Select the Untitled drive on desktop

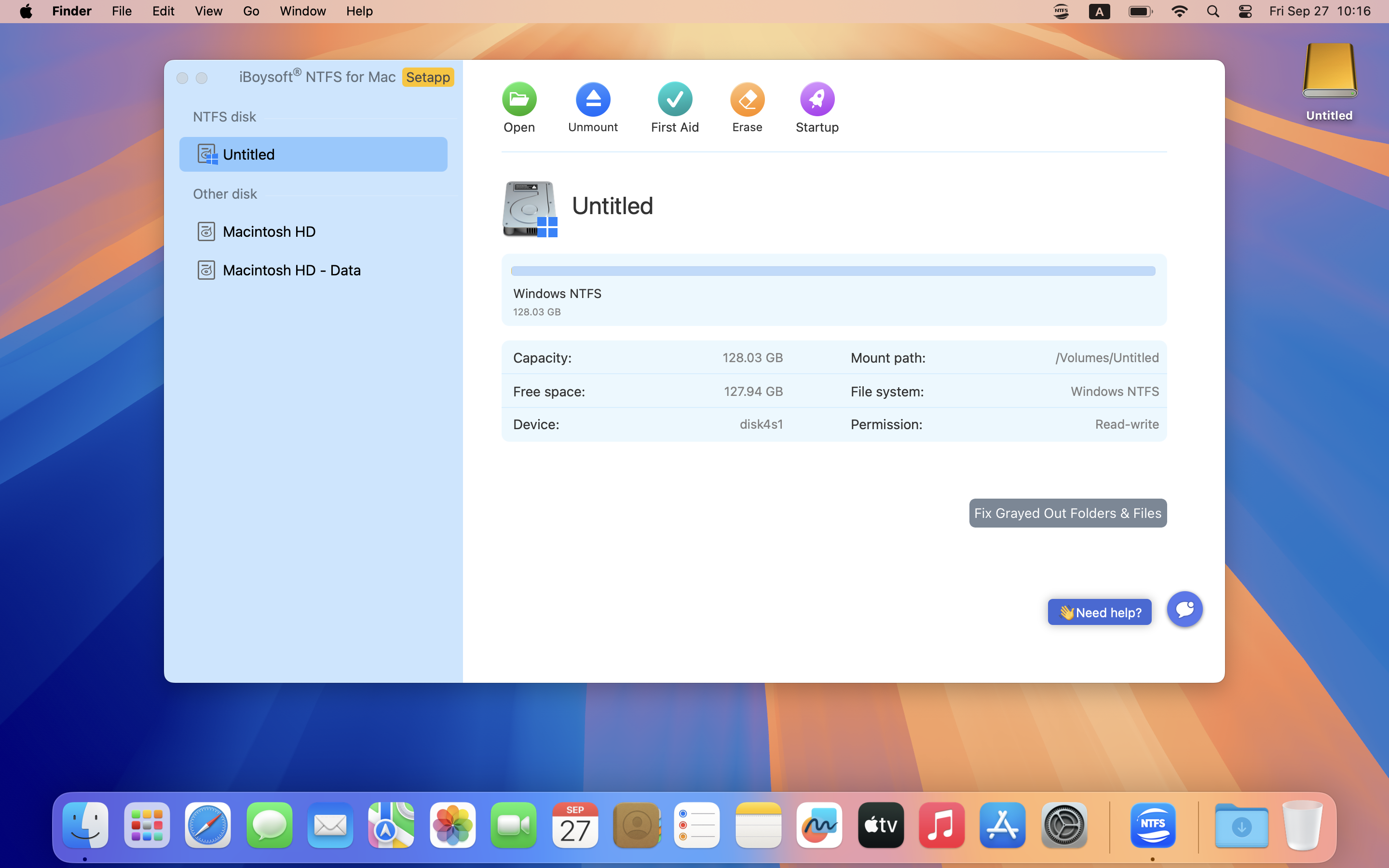point(1329,72)
